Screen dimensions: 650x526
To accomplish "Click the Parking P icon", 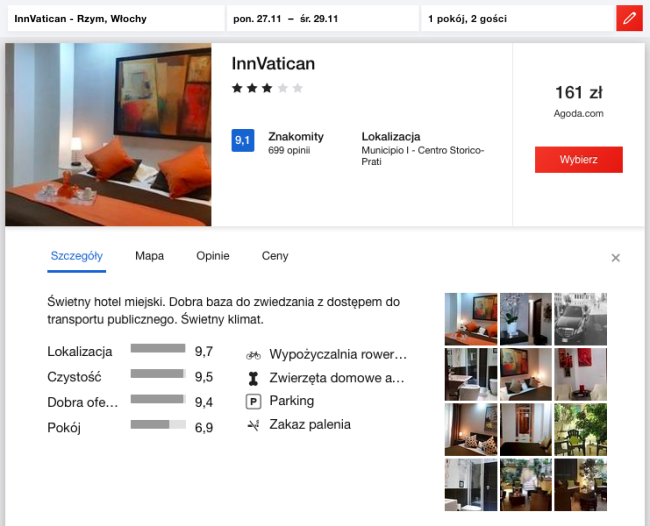I will pyautogui.click(x=253, y=401).
